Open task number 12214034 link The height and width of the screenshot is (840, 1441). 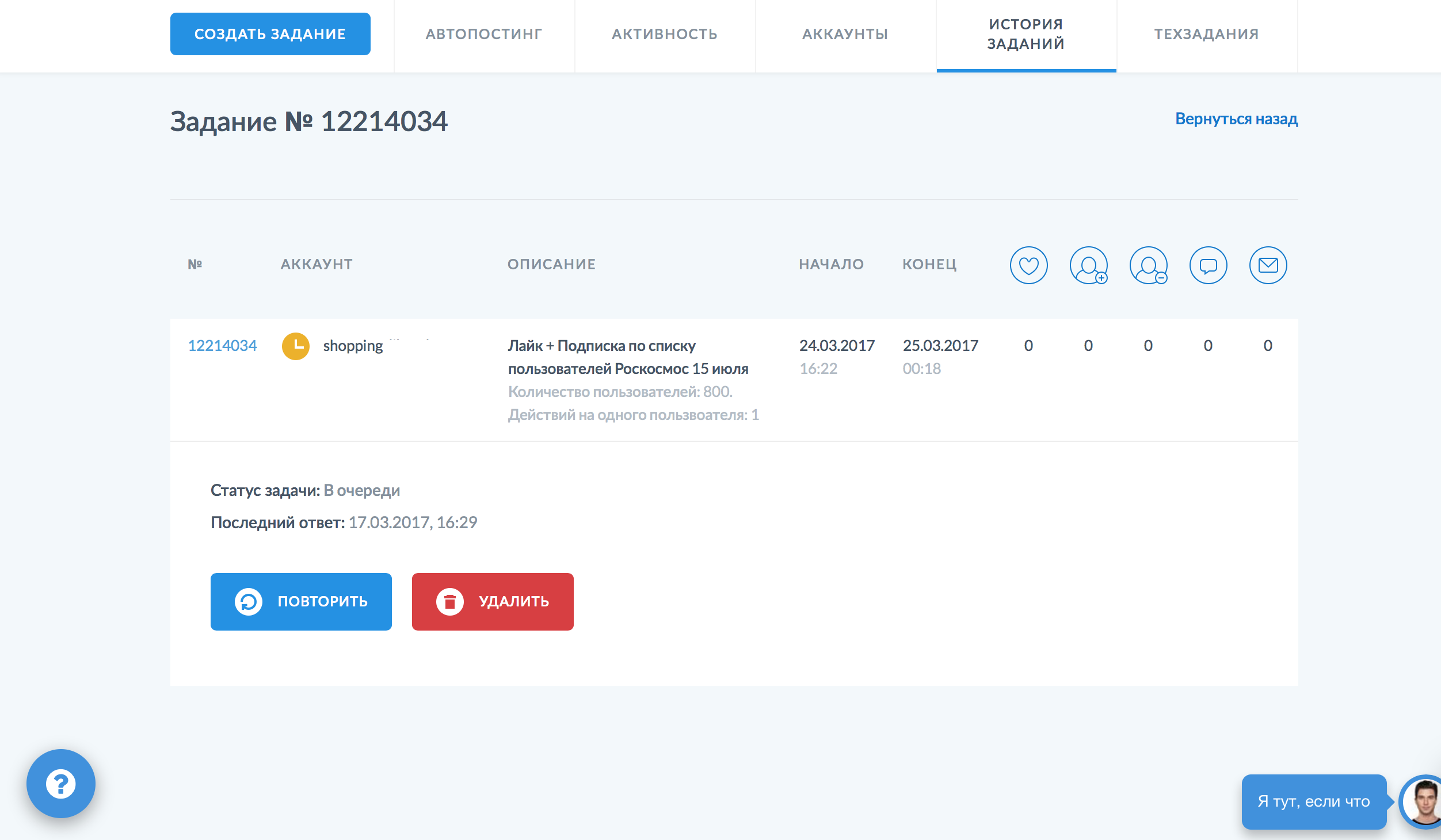pos(222,346)
